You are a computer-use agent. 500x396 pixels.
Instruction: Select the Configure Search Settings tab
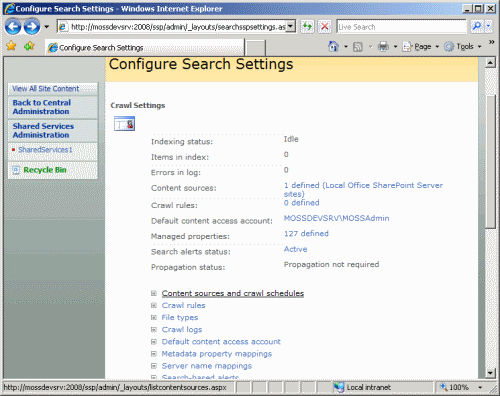tap(145, 48)
